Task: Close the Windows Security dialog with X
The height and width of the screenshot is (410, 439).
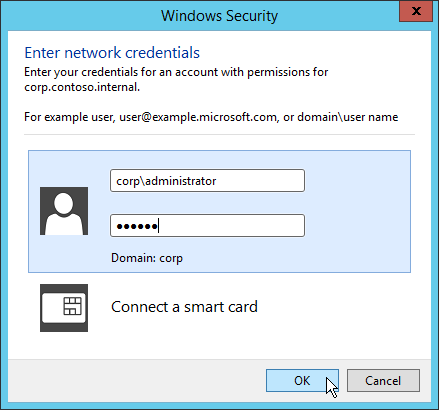Action: click(x=416, y=11)
